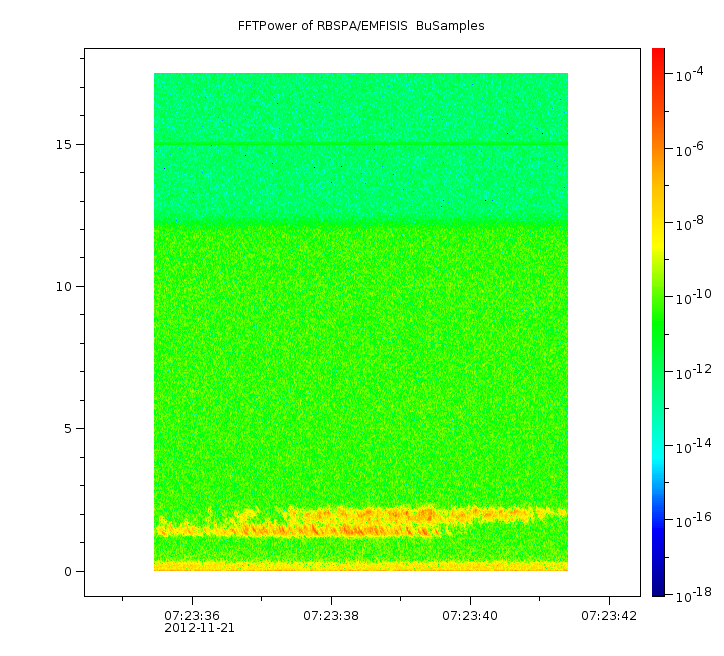Screen dimensions: 724x656
Task: Click the date label 2012-11-21
Action: (x=199, y=628)
